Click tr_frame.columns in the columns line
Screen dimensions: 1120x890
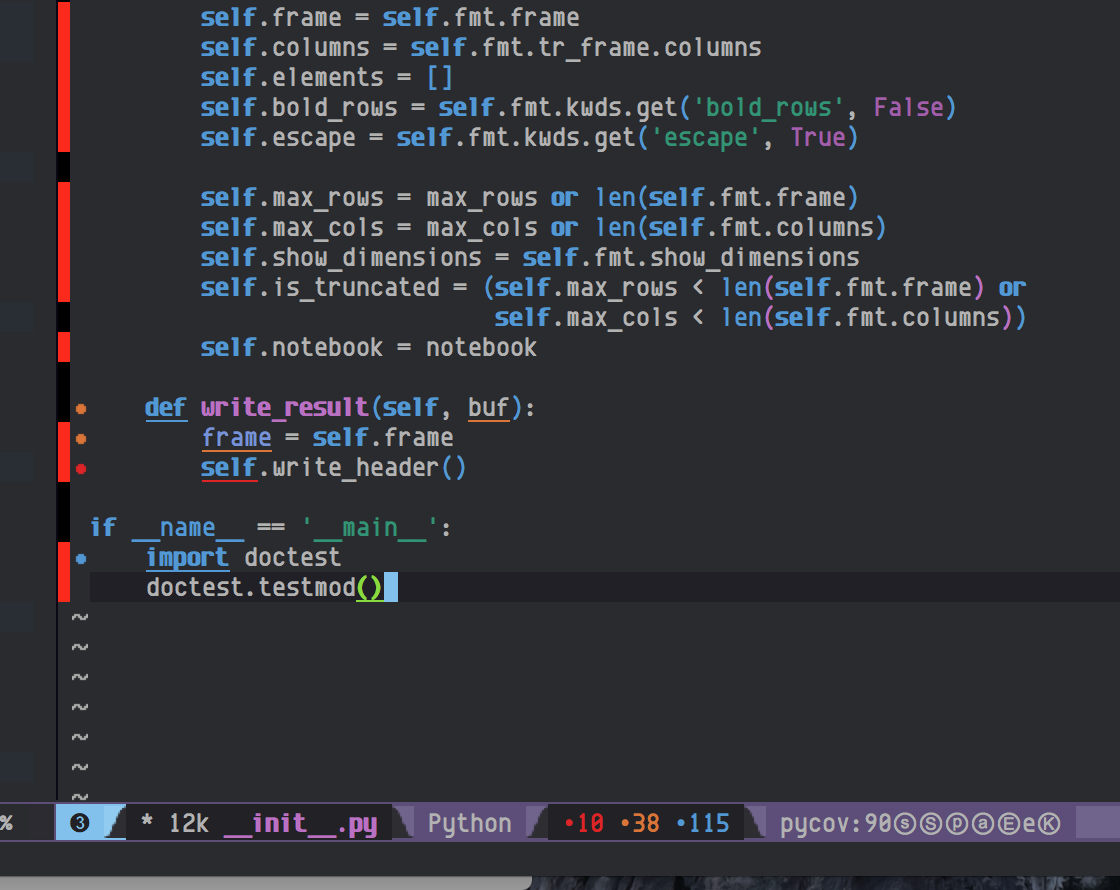tap(650, 47)
